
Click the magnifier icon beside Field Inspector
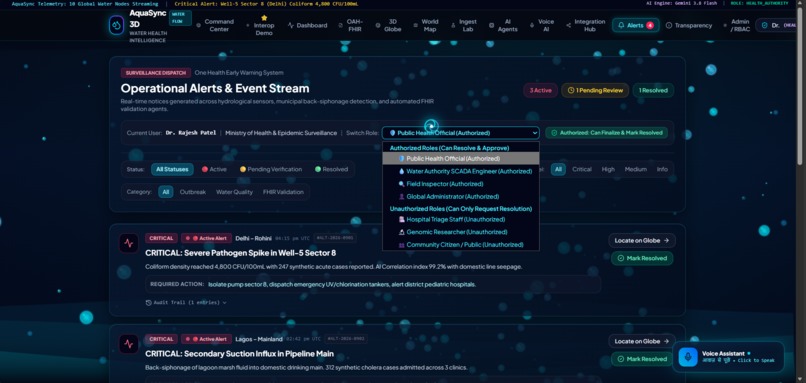click(x=401, y=184)
